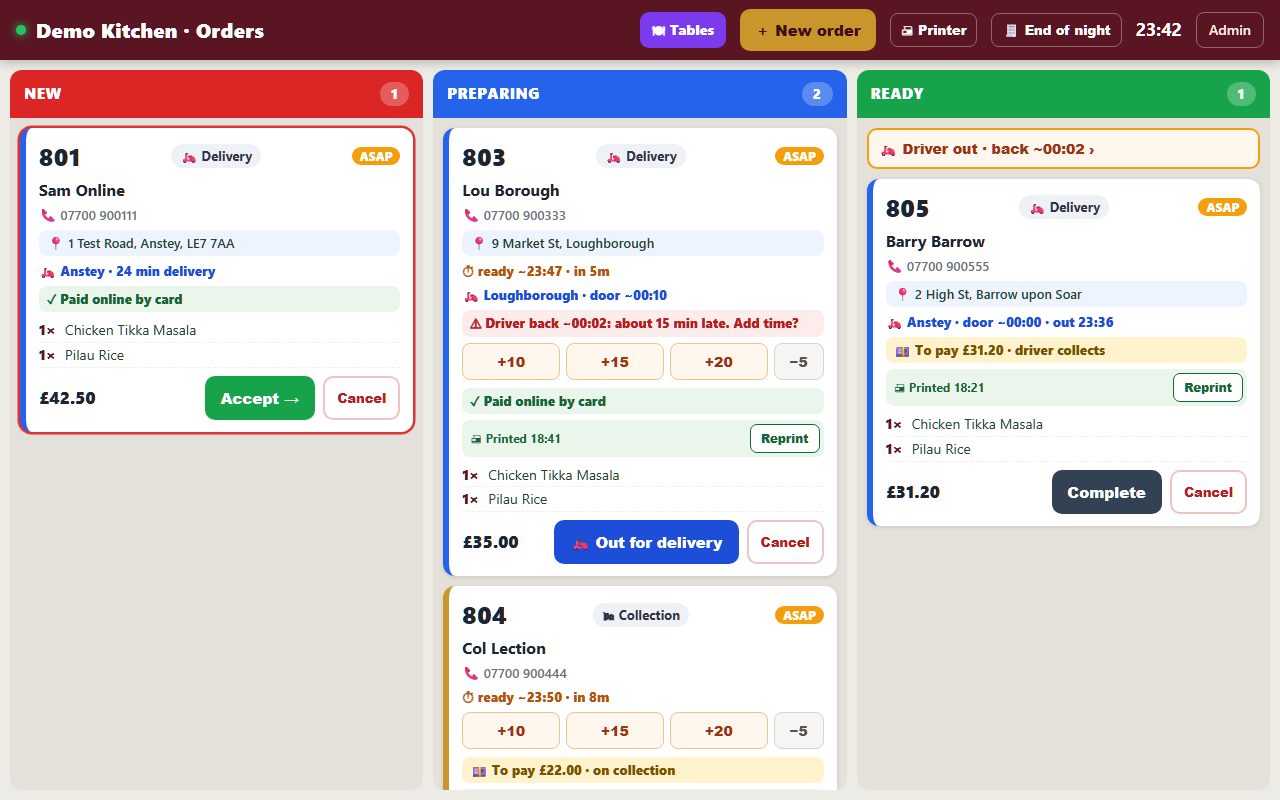Click order number 801
Viewport: 1280px width, 800px height.
coord(60,158)
